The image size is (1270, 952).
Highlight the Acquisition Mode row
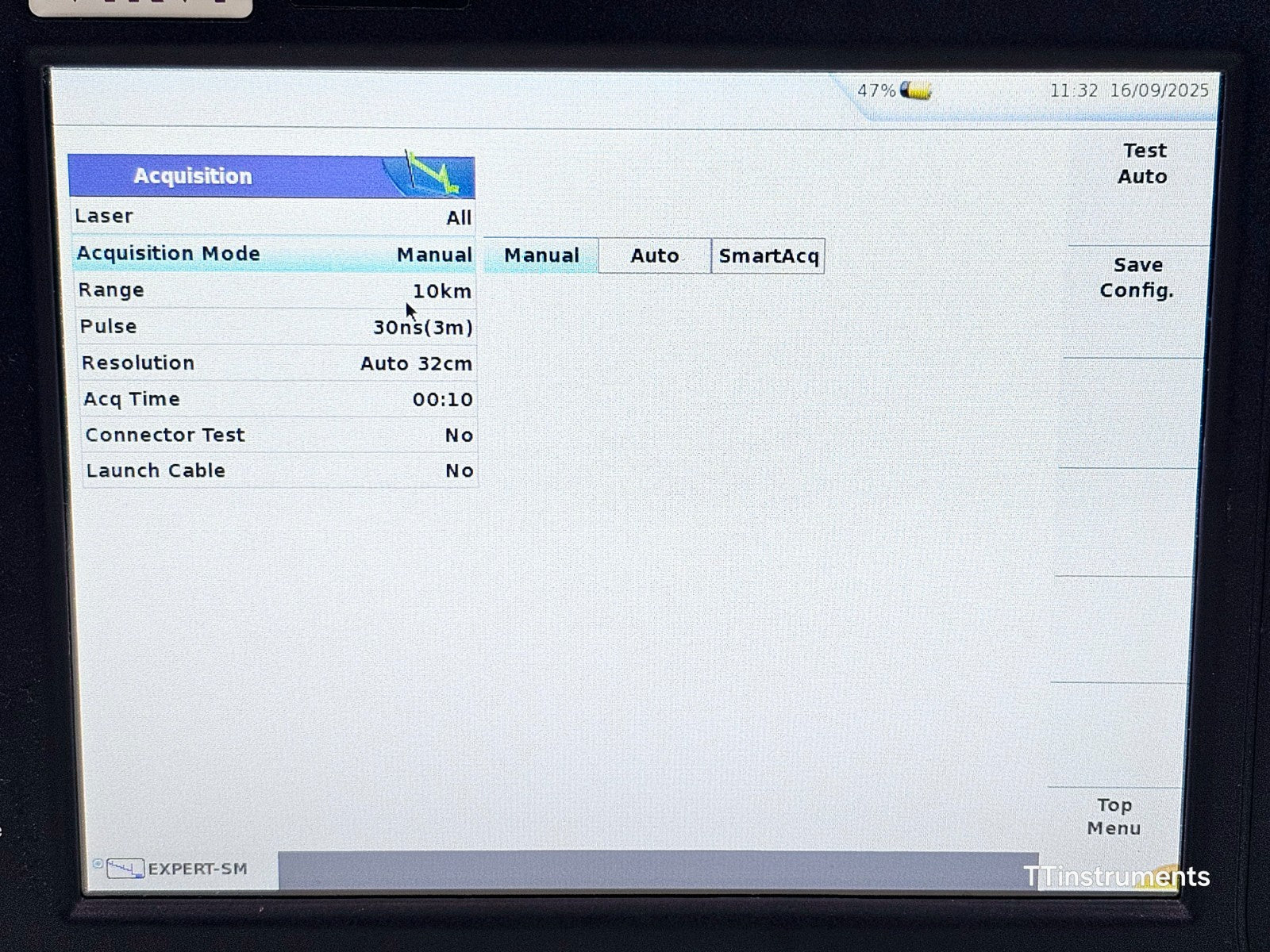point(274,254)
